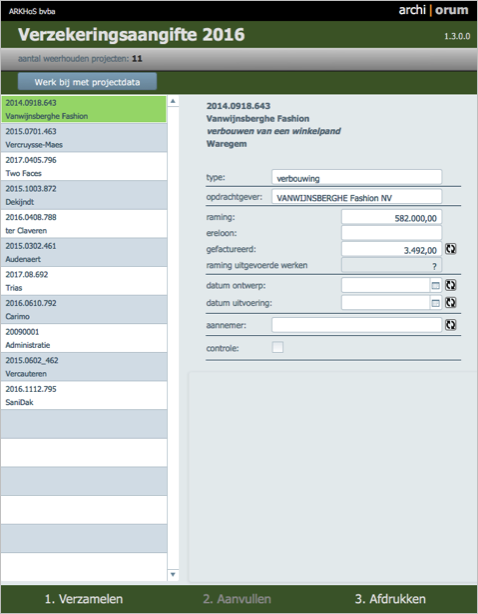478x614 pixels.
Task: Click the project list scroll-down arrow
Action: 173,574
